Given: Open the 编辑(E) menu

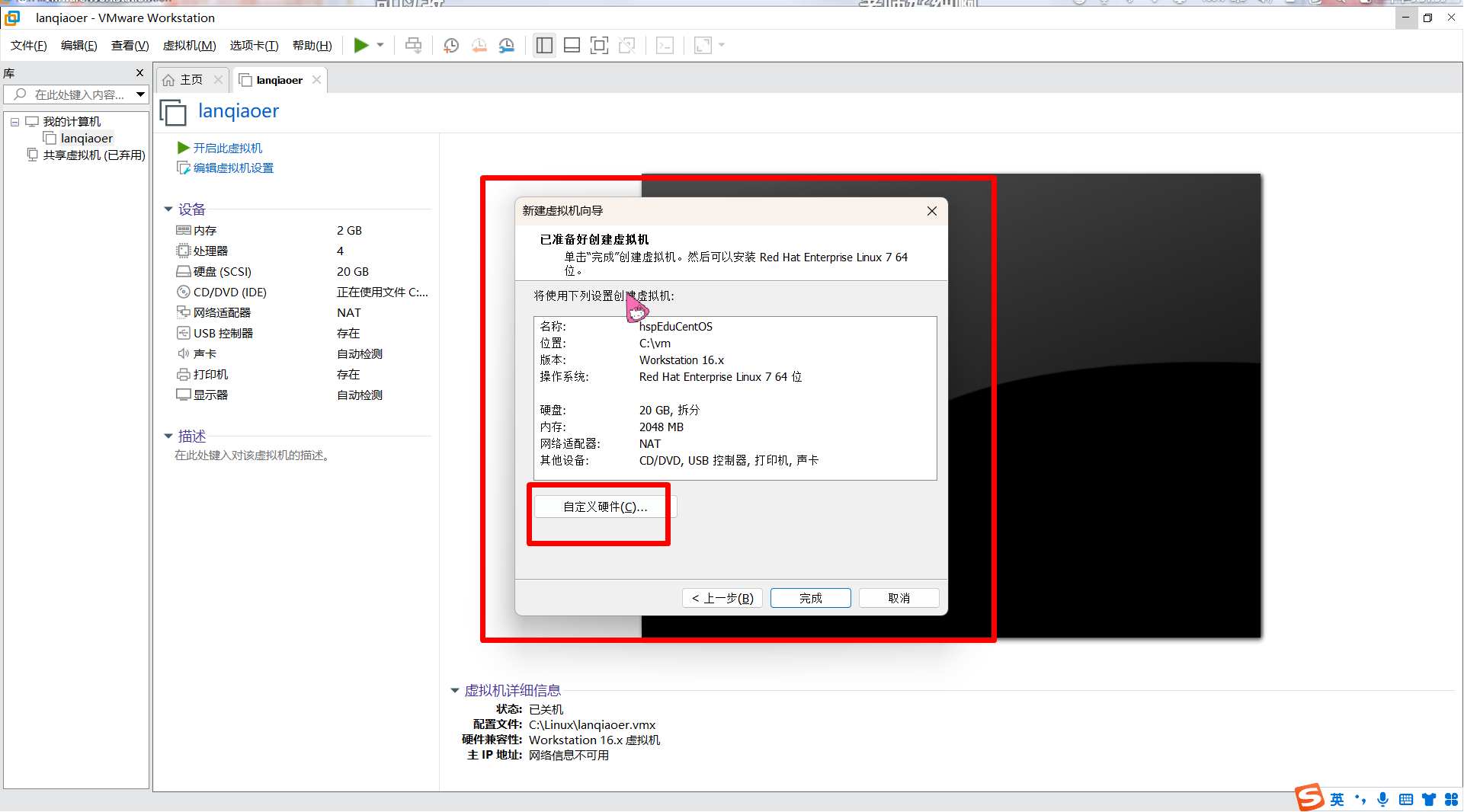Looking at the screenshot, I should (79, 46).
